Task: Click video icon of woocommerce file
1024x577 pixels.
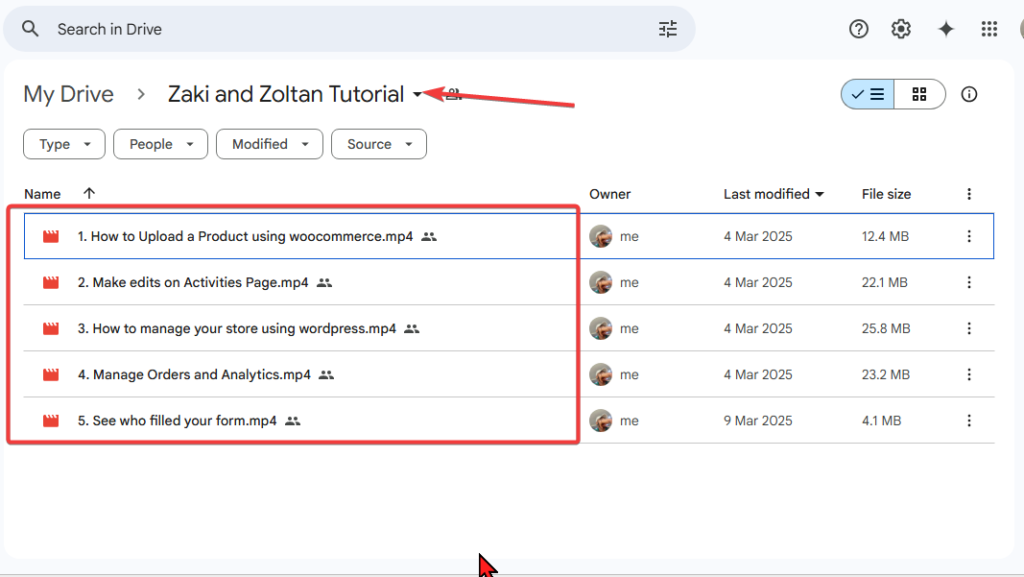Action: click(51, 236)
